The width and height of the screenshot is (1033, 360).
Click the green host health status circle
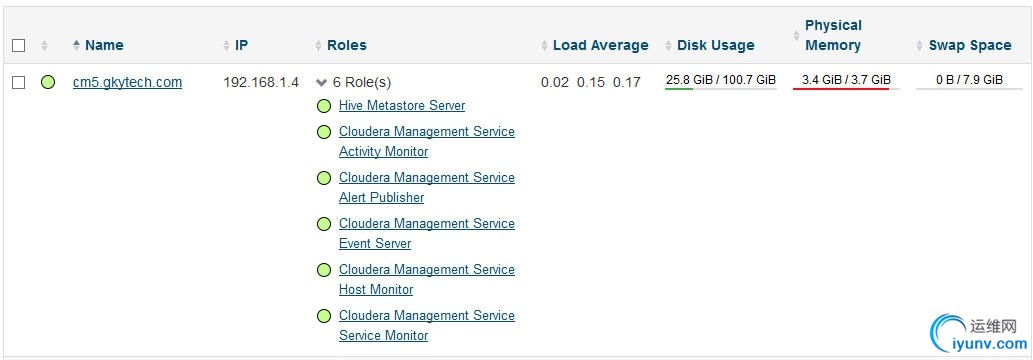48,82
